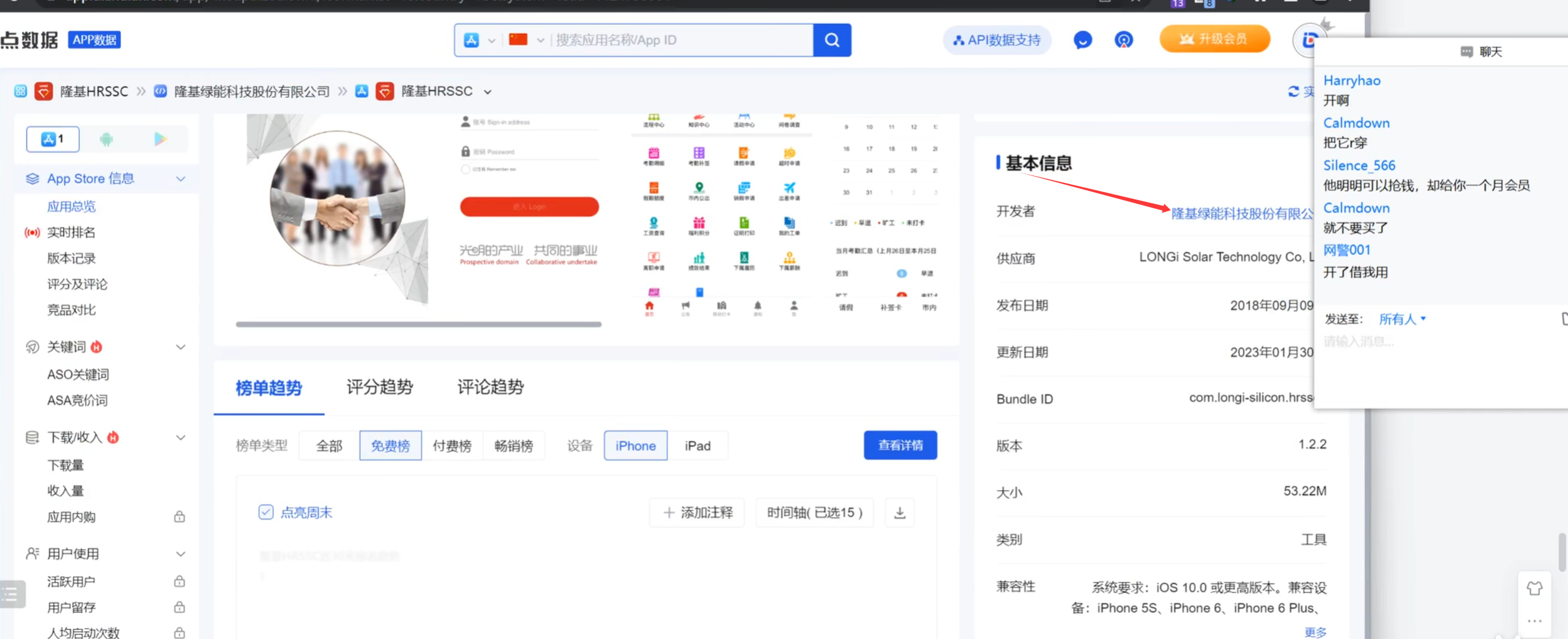Switch to the 评论趋势 tab
The height and width of the screenshot is (639, 1568).
point(489,387)
